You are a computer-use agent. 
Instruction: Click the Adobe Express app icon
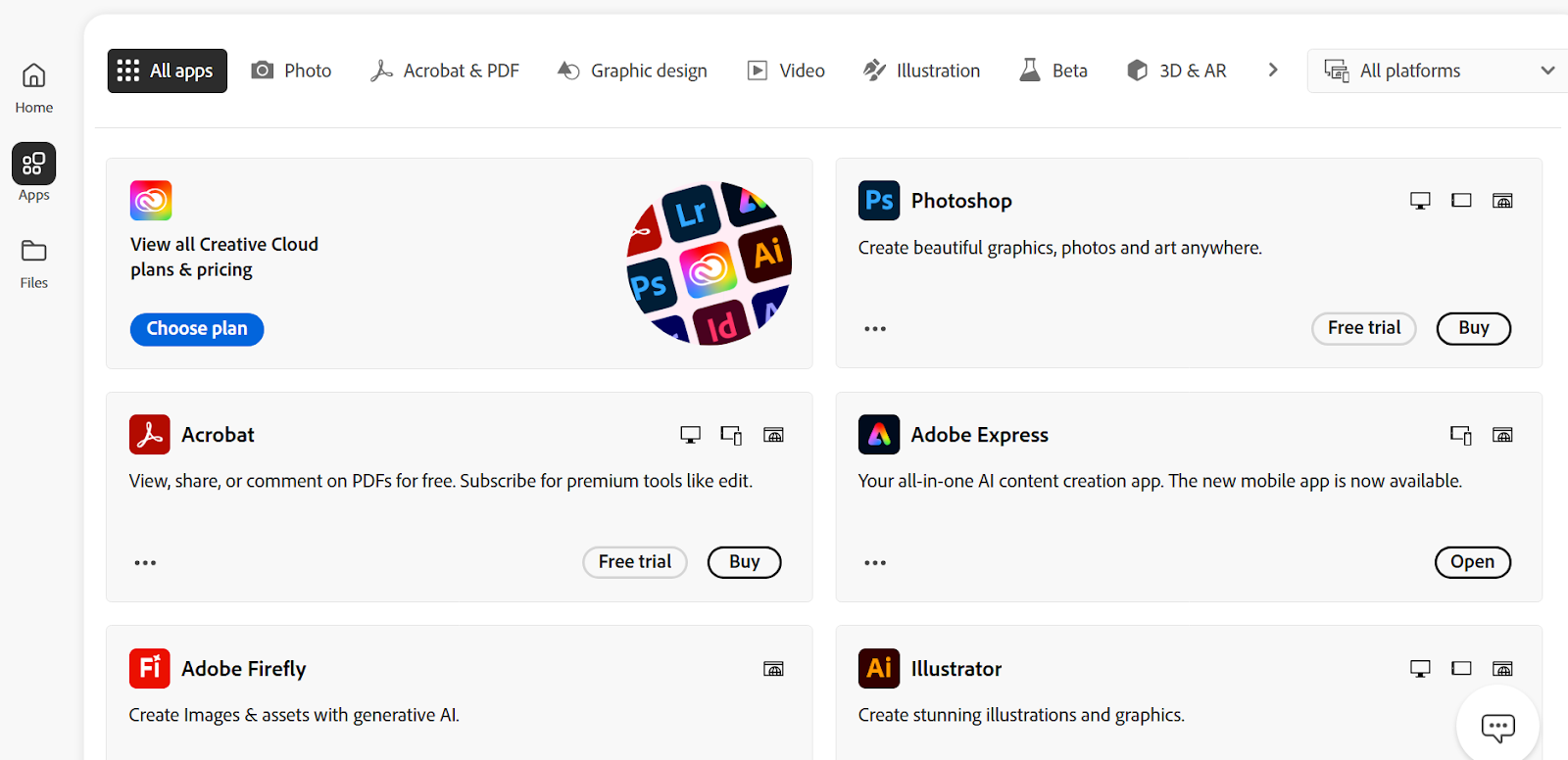[878, 435]
